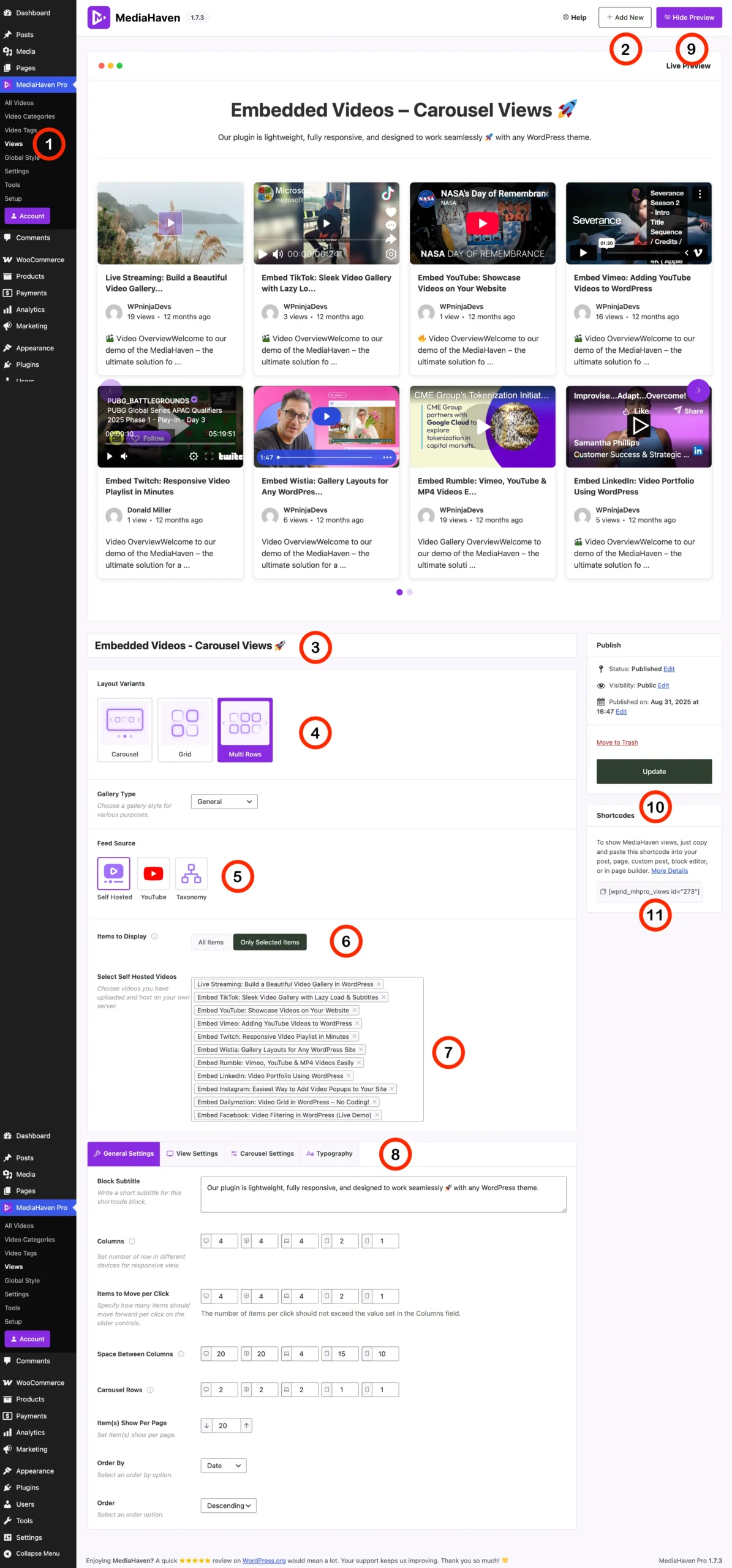Remove Embed LinkedIn video tag
732x1568 pixels.
(x=349, y=1076)
